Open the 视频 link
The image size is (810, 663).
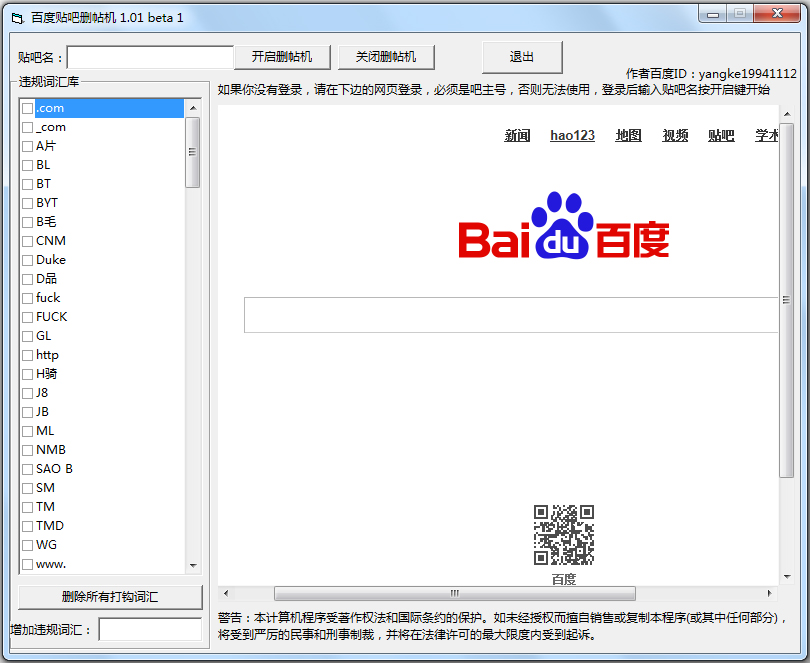click(675, 135)
